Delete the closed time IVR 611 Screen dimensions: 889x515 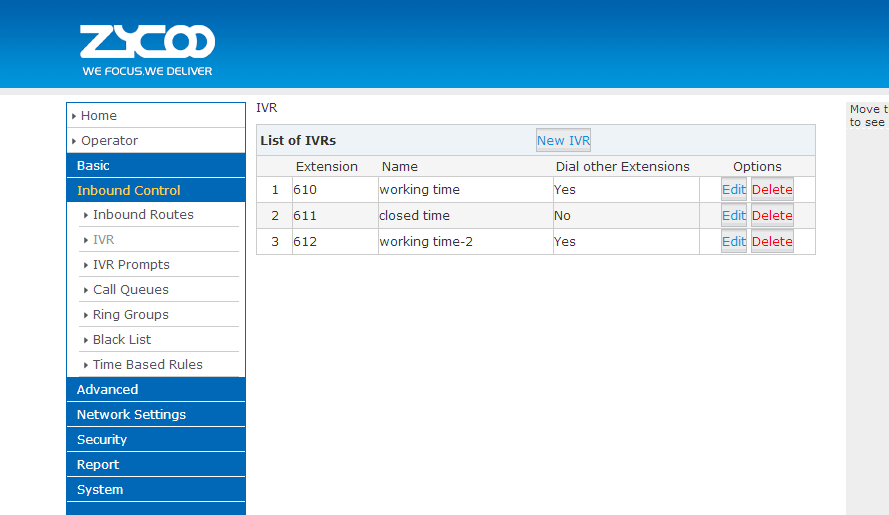(x=772, y=216)
